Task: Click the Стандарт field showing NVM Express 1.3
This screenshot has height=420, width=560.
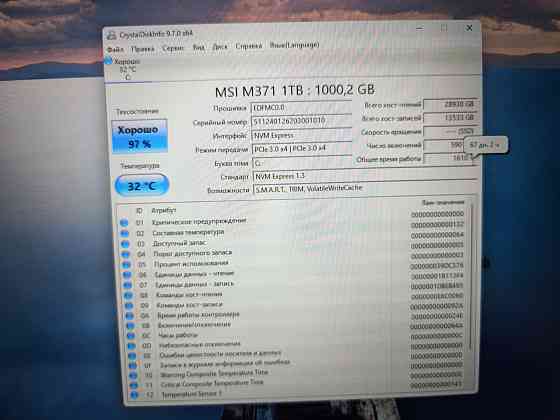Action: coord(364,176)
